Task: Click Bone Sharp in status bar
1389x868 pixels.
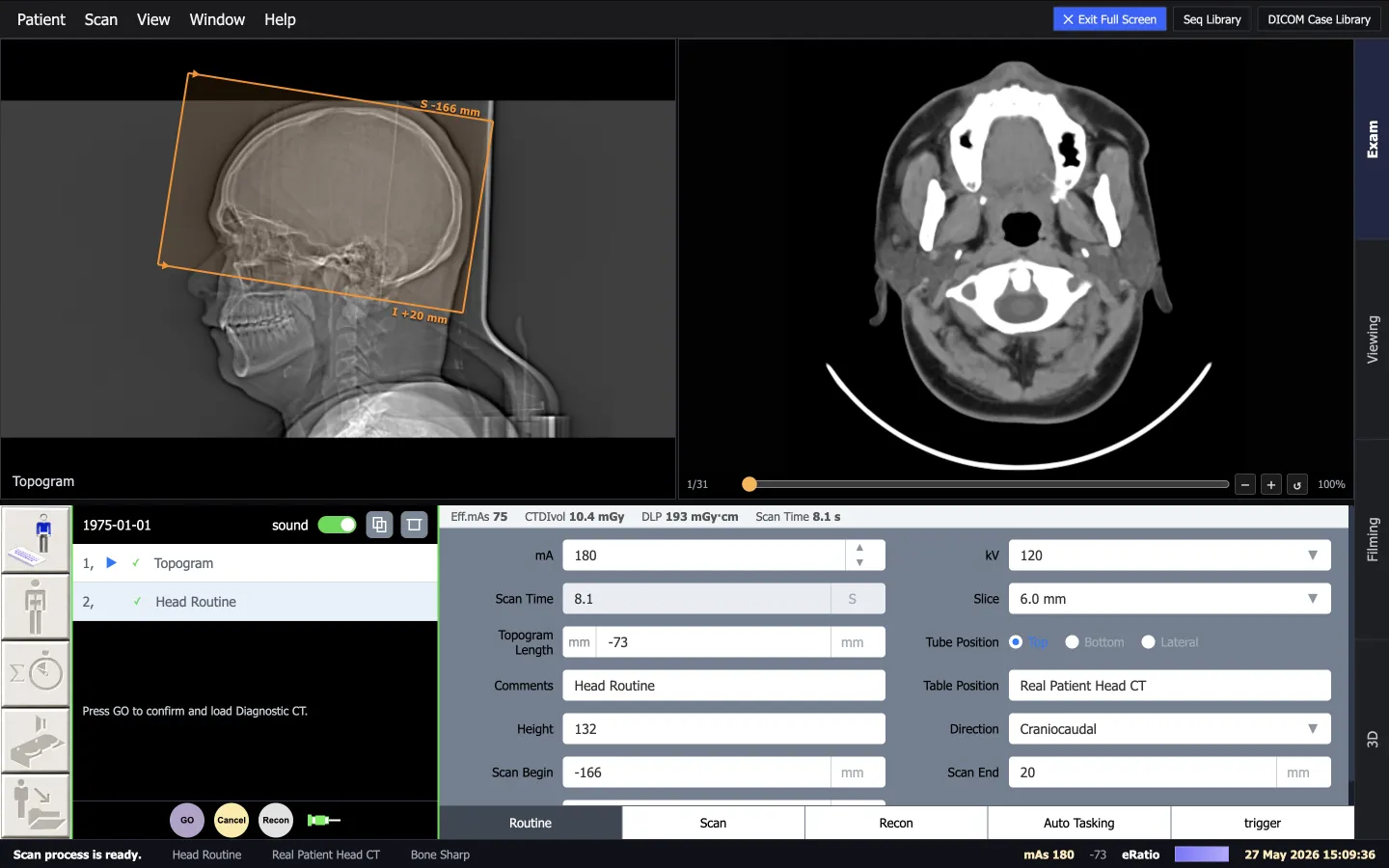Action: pyautogui.click(x=440, y=854)
